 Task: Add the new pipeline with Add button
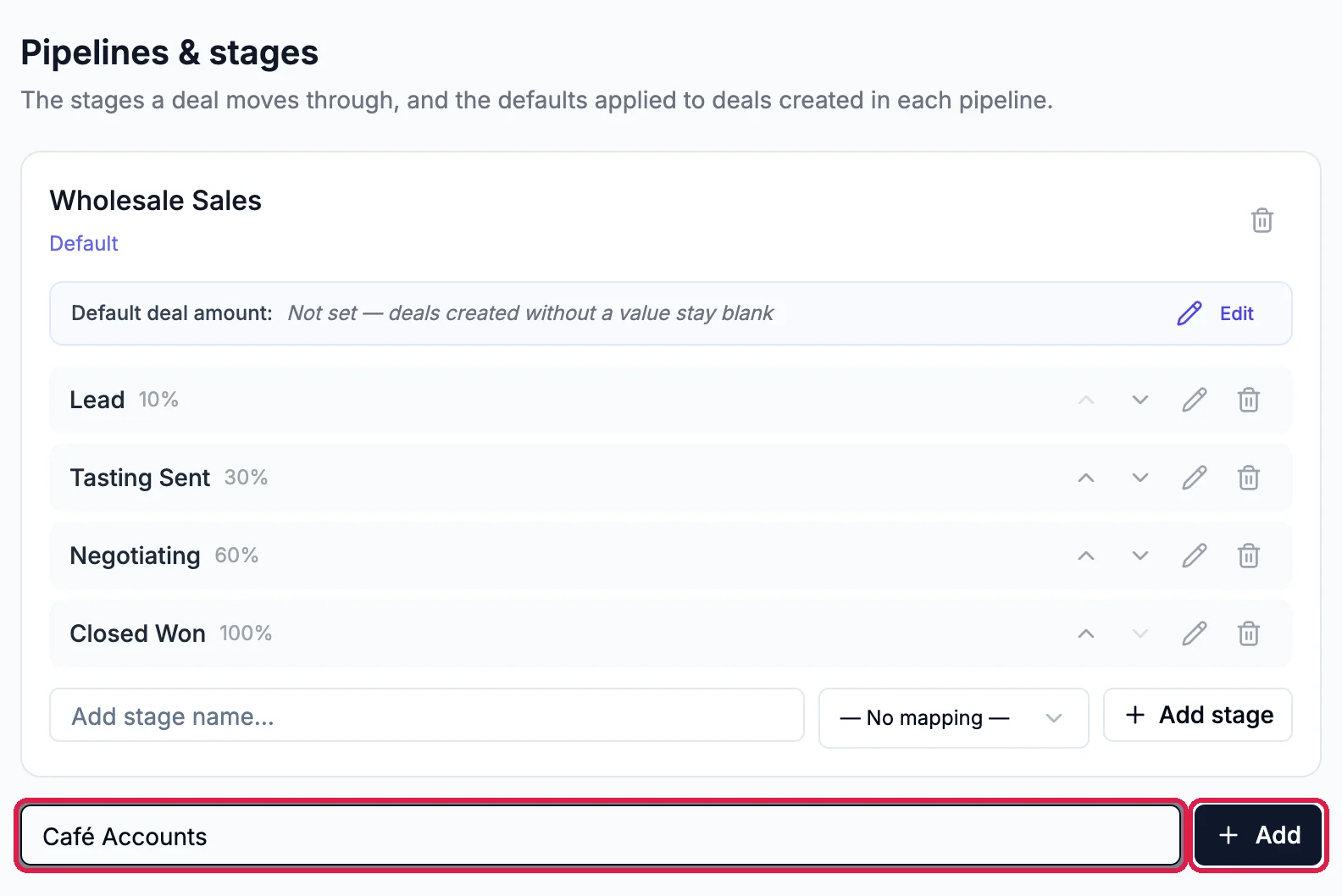[x=1259, y=836]
